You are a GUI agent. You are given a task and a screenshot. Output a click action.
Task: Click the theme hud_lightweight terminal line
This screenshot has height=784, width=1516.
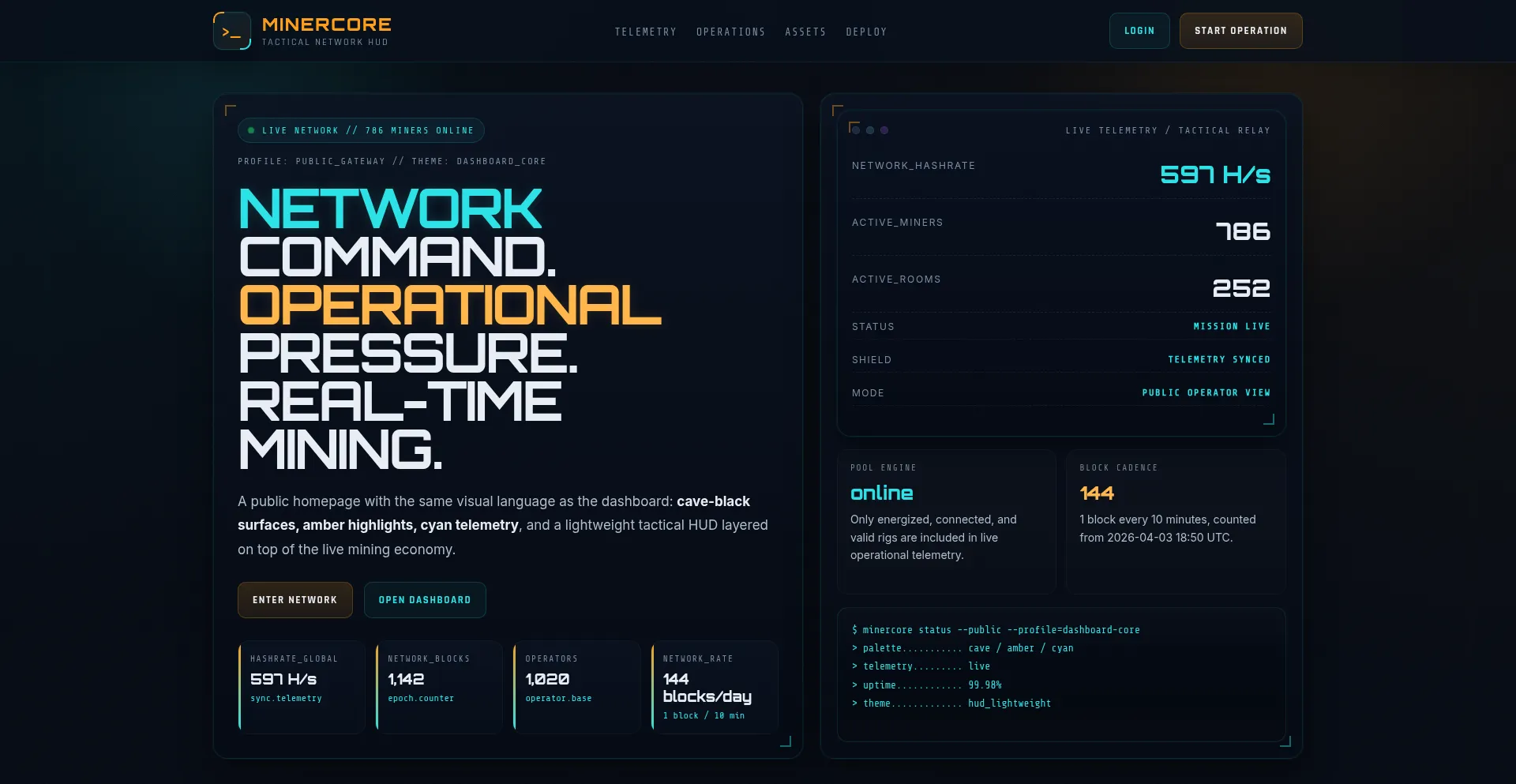[x=951, y=703]
